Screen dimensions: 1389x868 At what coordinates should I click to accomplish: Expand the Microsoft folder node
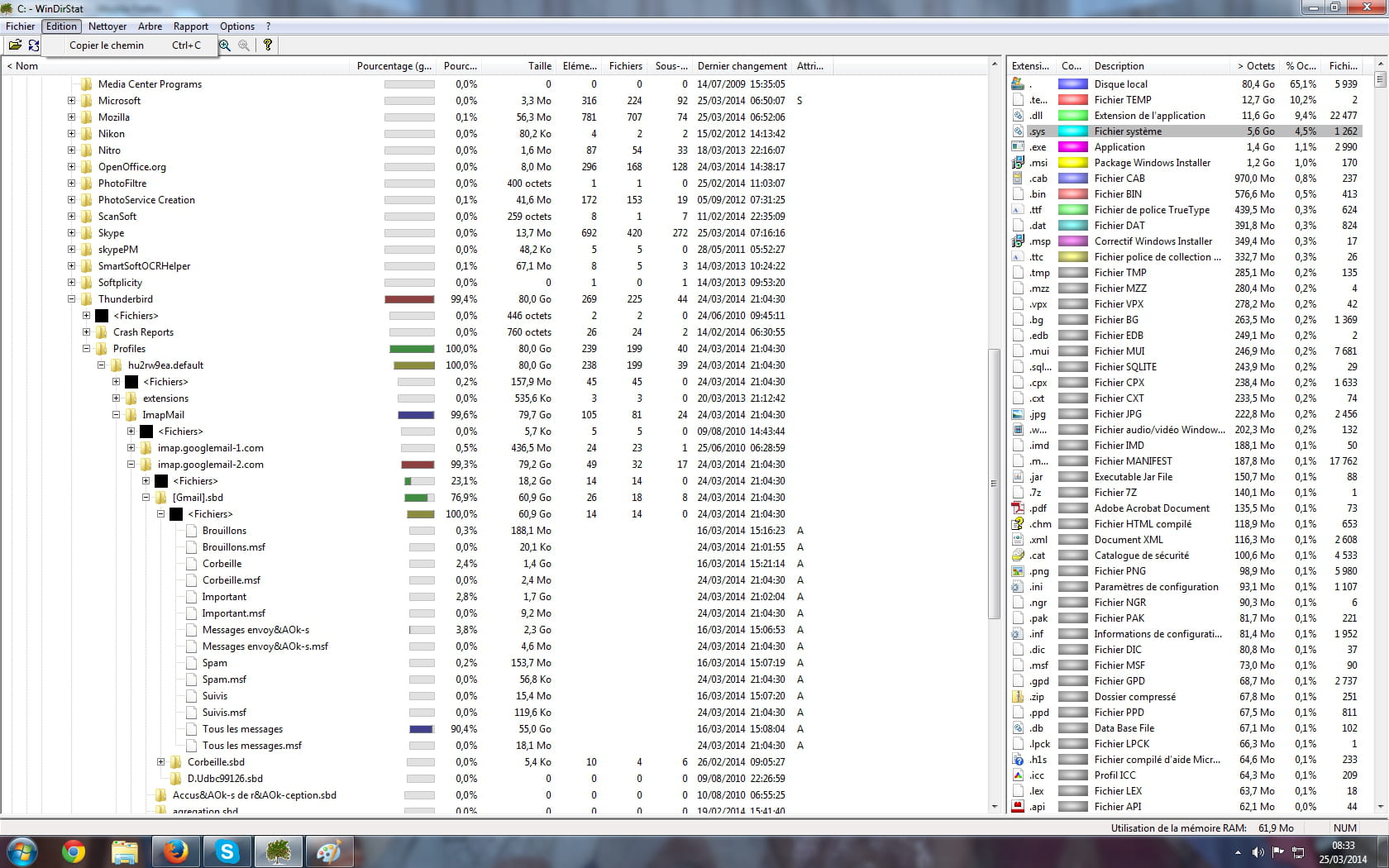pos(71,101)
